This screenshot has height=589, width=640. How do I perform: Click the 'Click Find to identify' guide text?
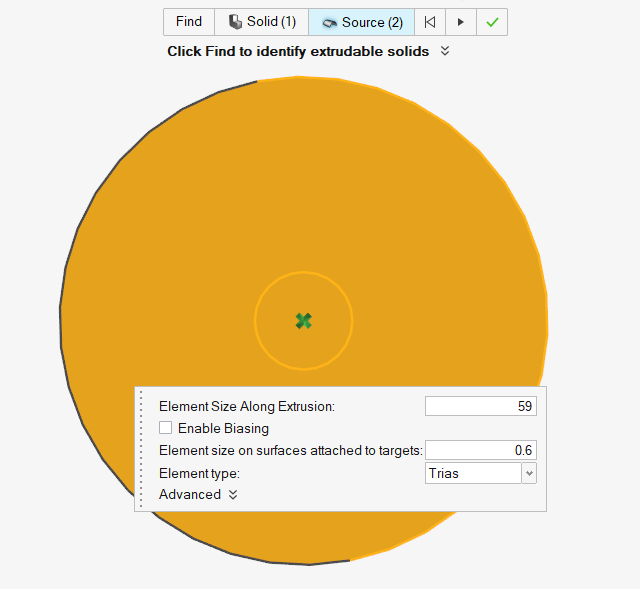(x=298, y=51)
